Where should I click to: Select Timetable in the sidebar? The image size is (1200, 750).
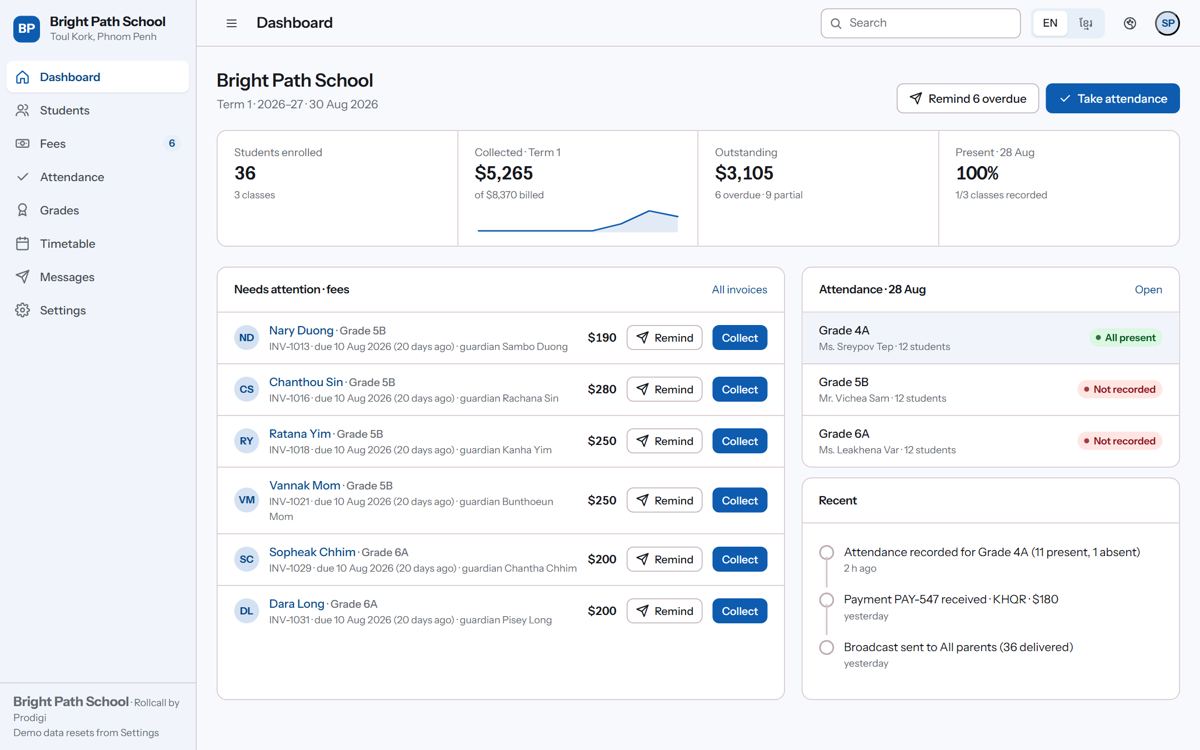[97, 244]
